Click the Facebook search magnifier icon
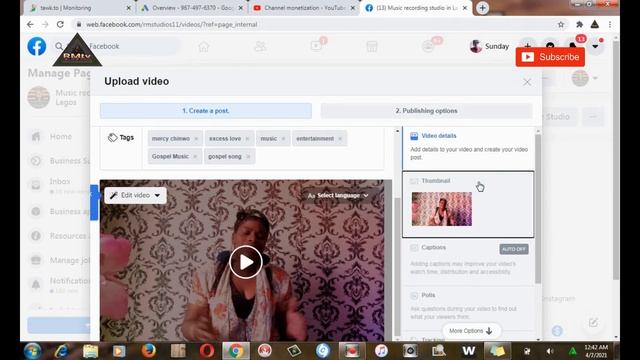 pos(59,47)
